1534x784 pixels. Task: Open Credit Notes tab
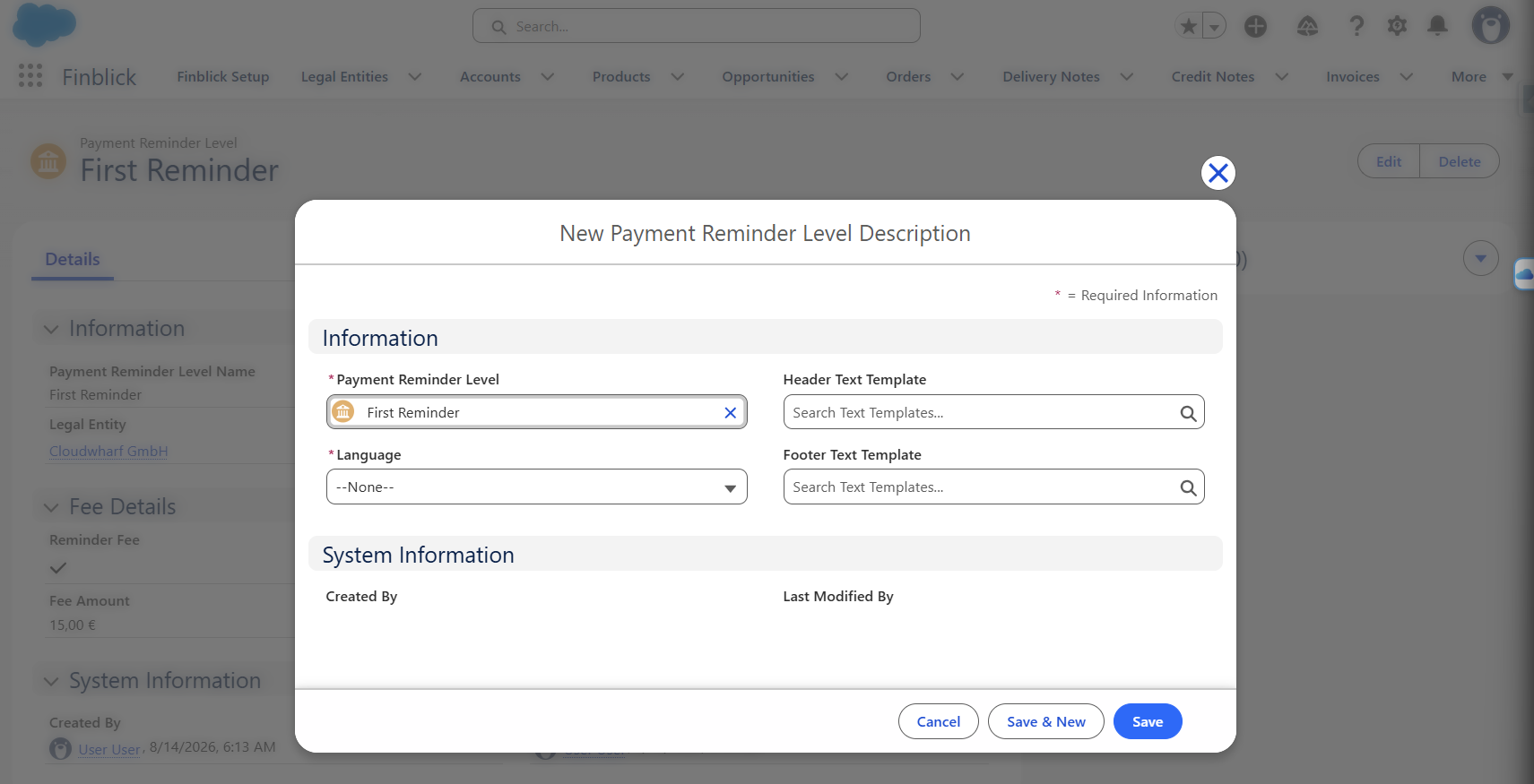(x=1212, y=77)
